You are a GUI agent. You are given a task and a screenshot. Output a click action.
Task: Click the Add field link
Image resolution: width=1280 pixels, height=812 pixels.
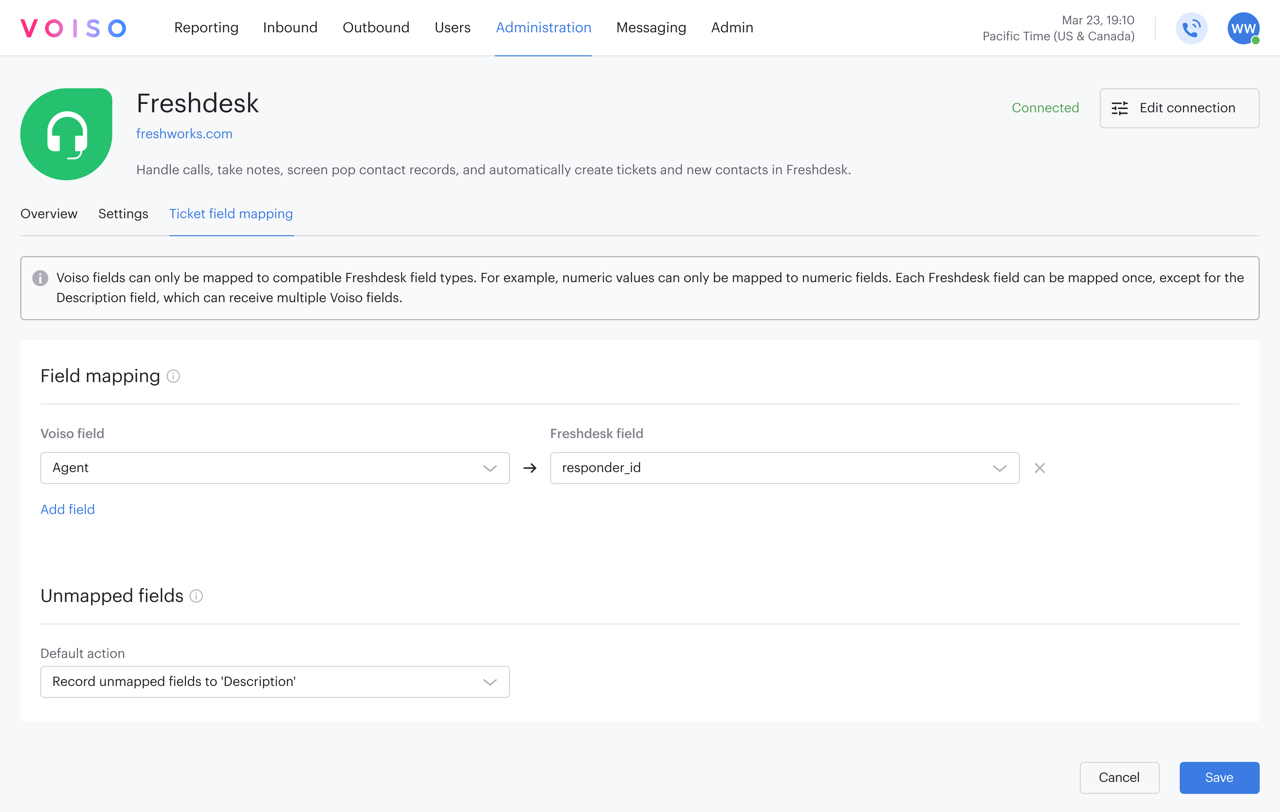point(67,509)
